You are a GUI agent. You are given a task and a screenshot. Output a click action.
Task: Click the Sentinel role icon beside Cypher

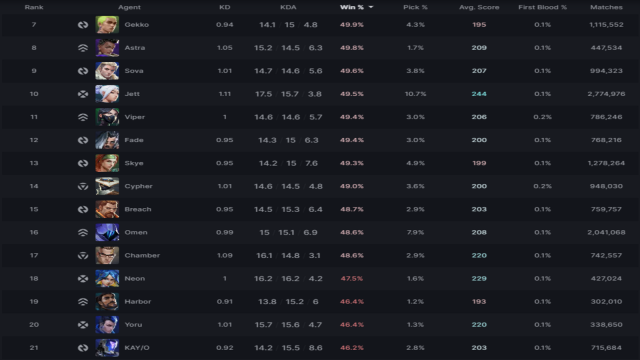83,186
